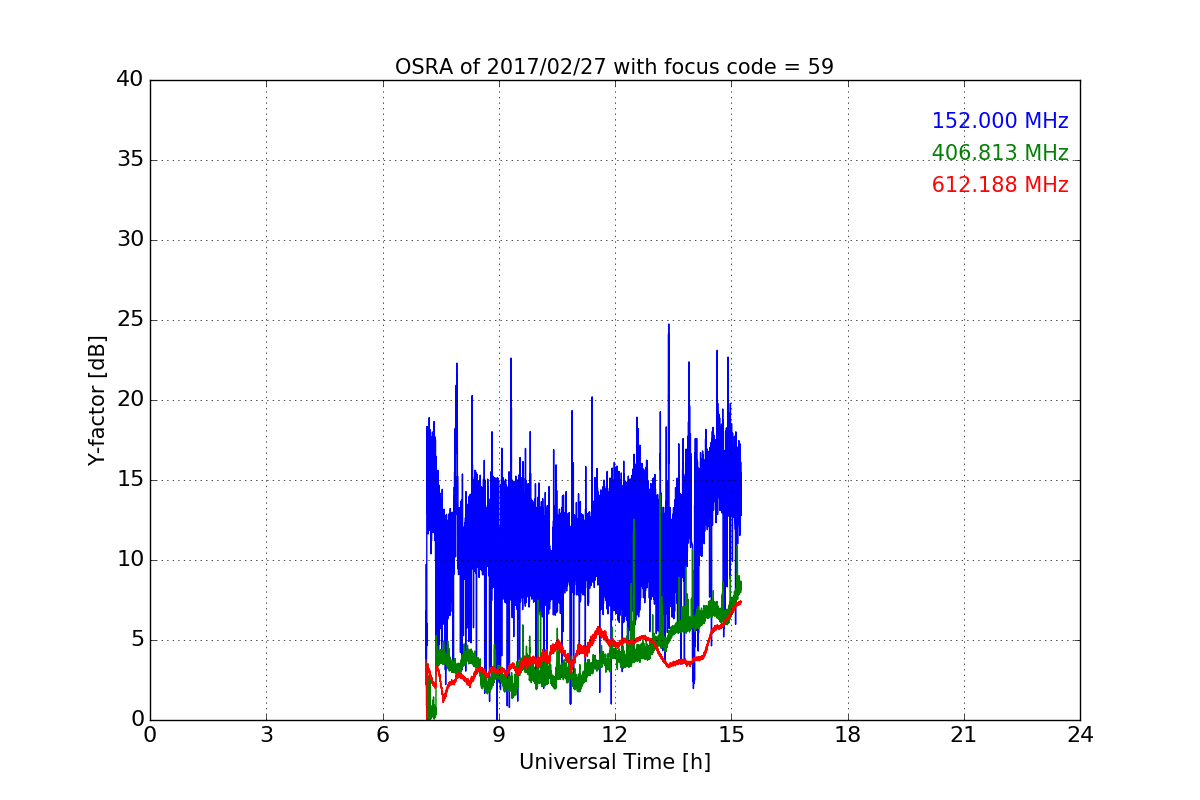Viewport: 1200px width, 800px height.
Task: Click the Y-factor [dB] axis label
Action: [97, 400]
